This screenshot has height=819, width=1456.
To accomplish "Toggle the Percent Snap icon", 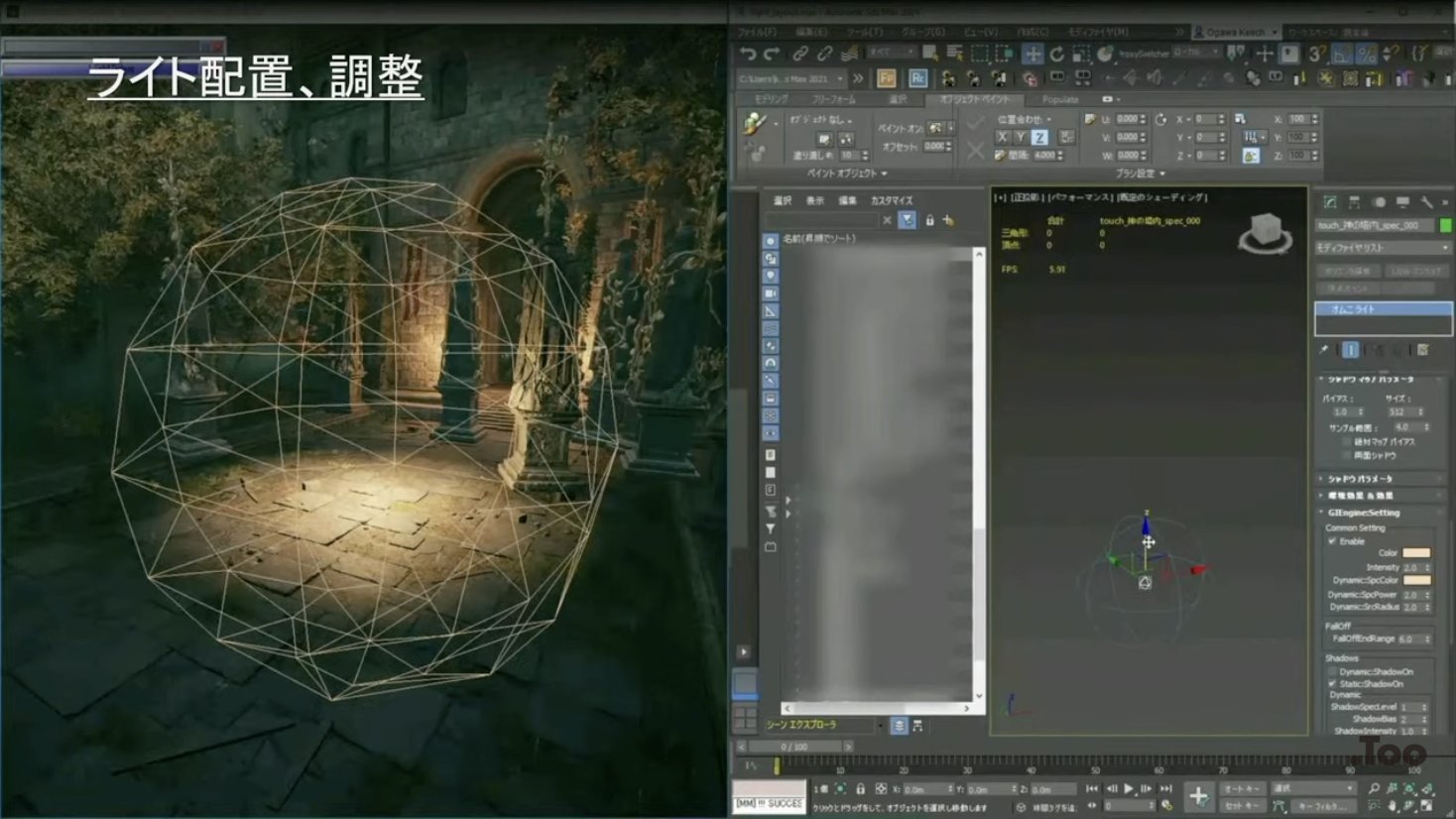I will click(x=1366, y=54).
